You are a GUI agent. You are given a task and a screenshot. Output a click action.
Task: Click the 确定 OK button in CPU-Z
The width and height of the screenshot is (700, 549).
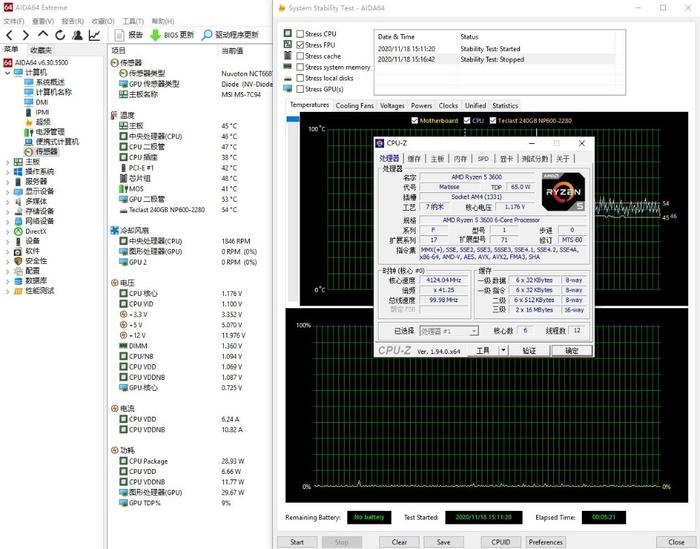[572, 350]
